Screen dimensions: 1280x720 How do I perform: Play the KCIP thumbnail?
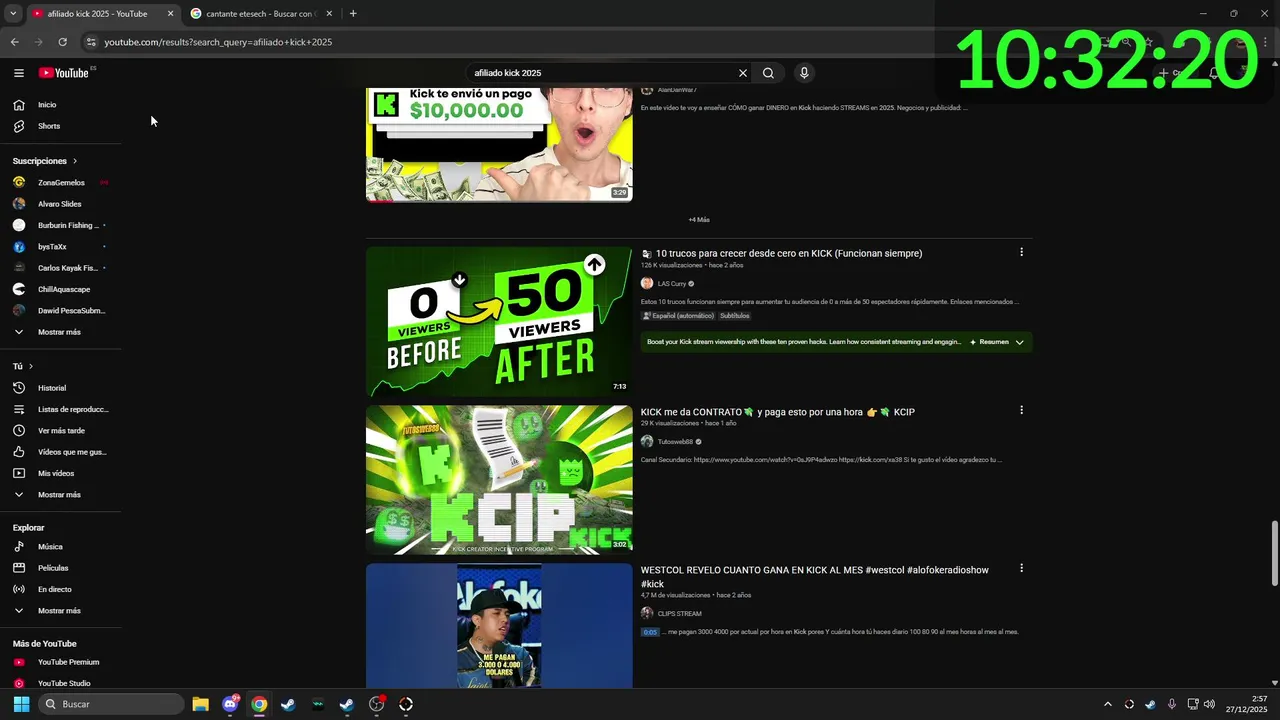point(499,480)
